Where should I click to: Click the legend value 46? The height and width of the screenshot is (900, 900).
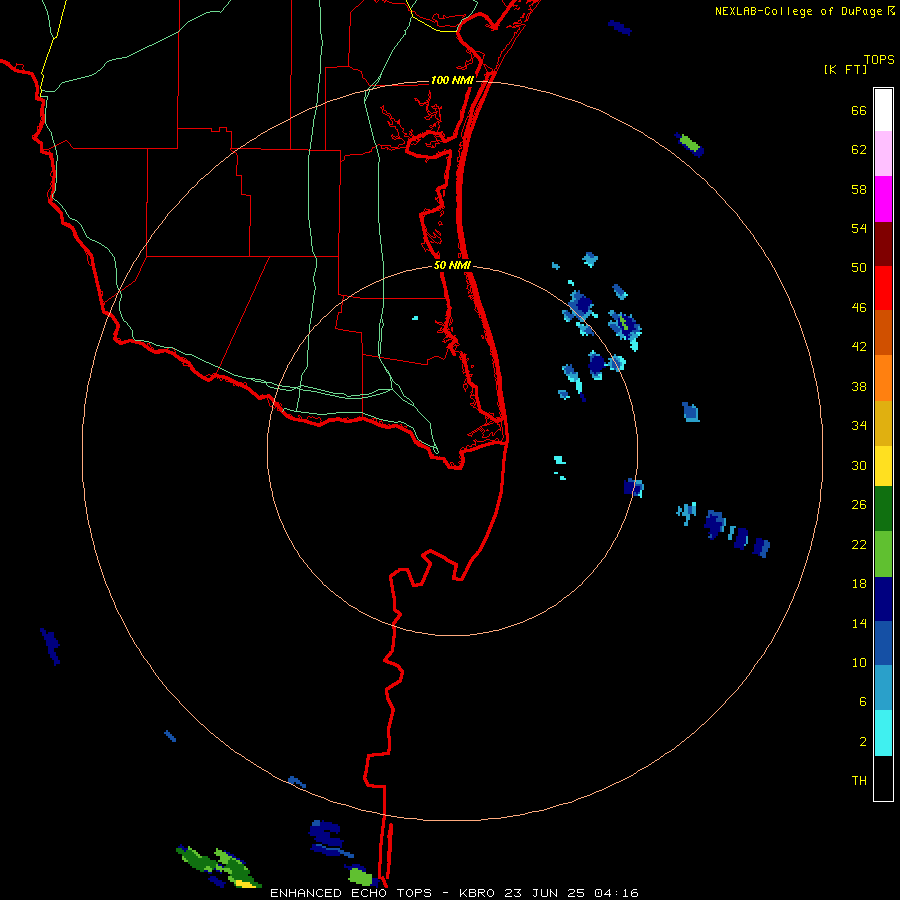859,308
